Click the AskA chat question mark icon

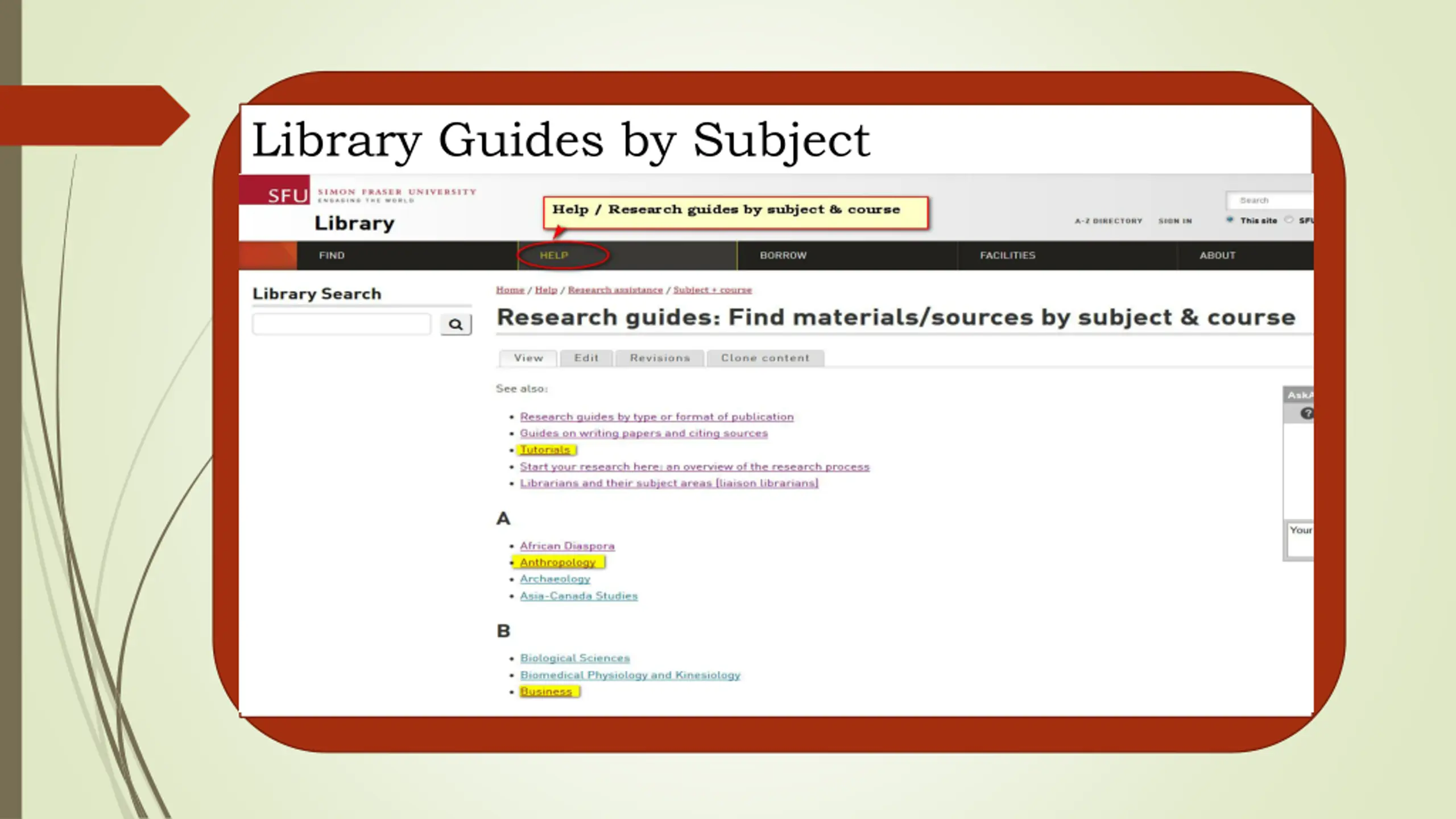click(1306, 413)
